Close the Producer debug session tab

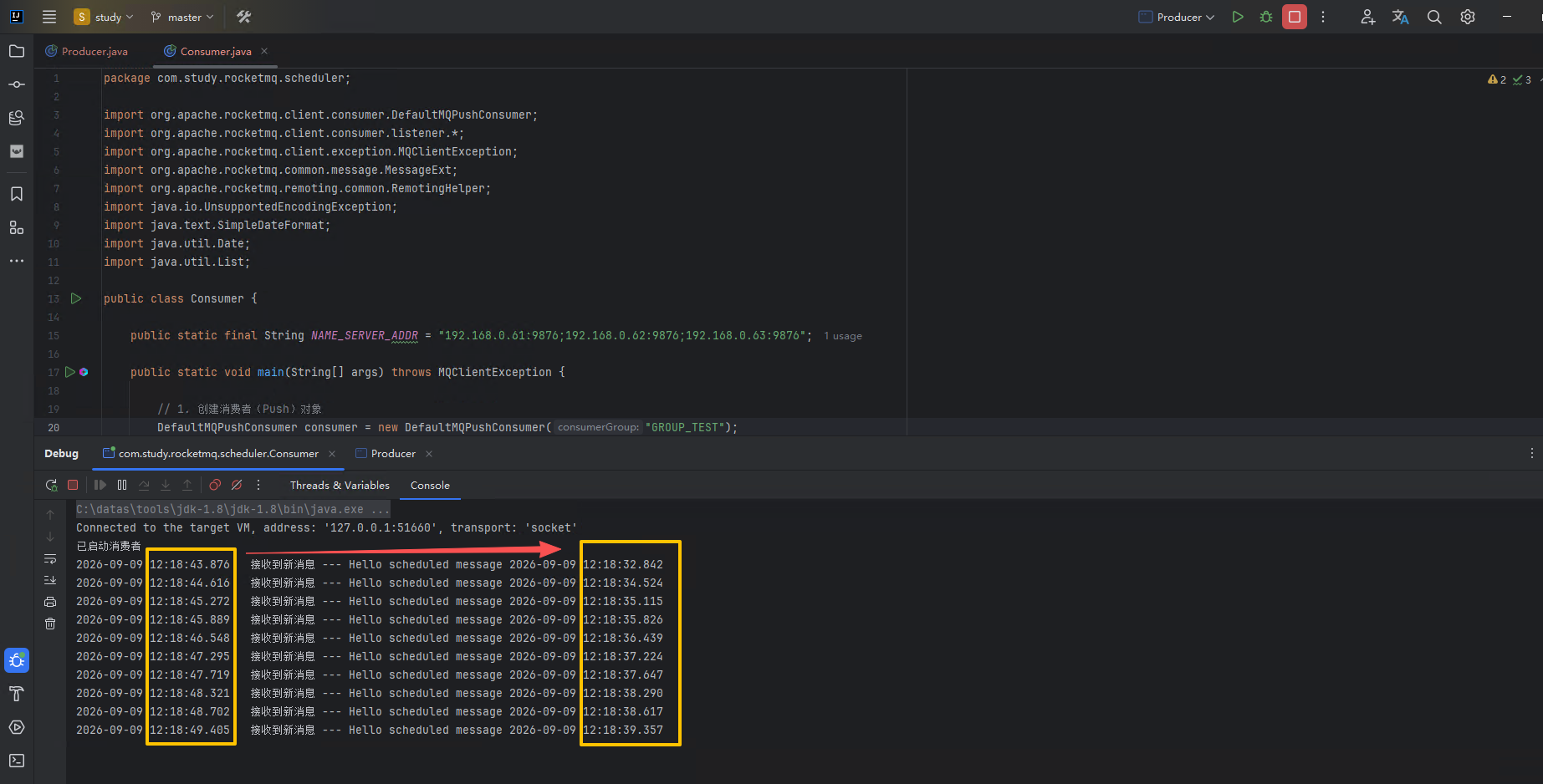tap(429, 454)
